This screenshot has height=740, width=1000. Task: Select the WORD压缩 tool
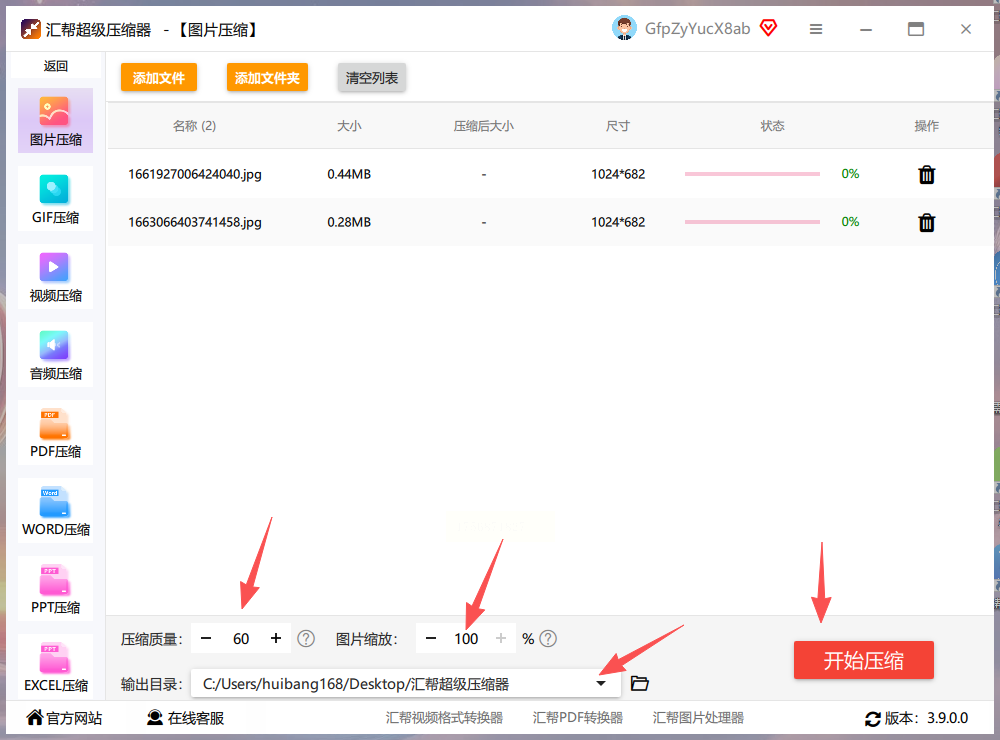55,510
